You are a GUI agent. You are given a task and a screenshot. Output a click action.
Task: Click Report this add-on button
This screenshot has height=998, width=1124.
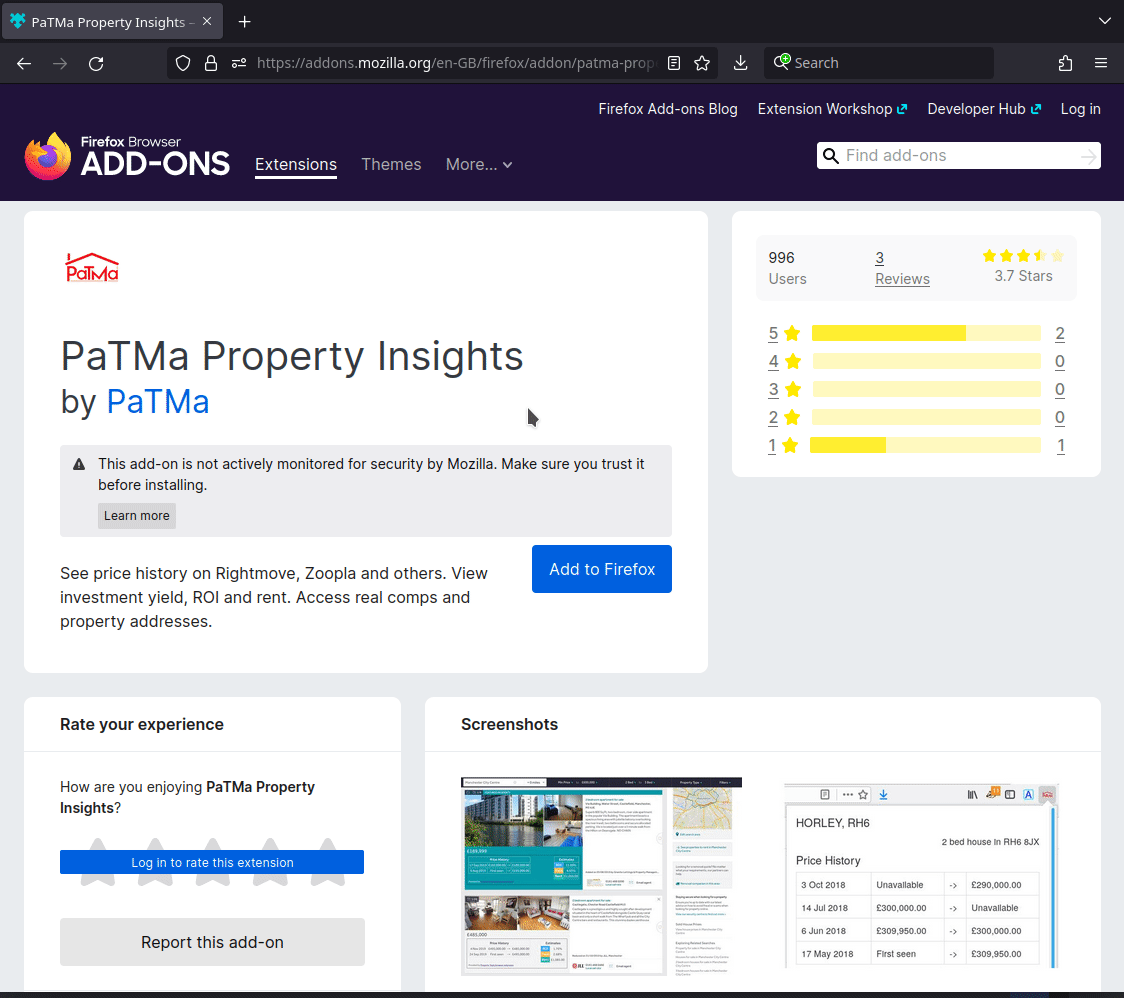point(212,942)
